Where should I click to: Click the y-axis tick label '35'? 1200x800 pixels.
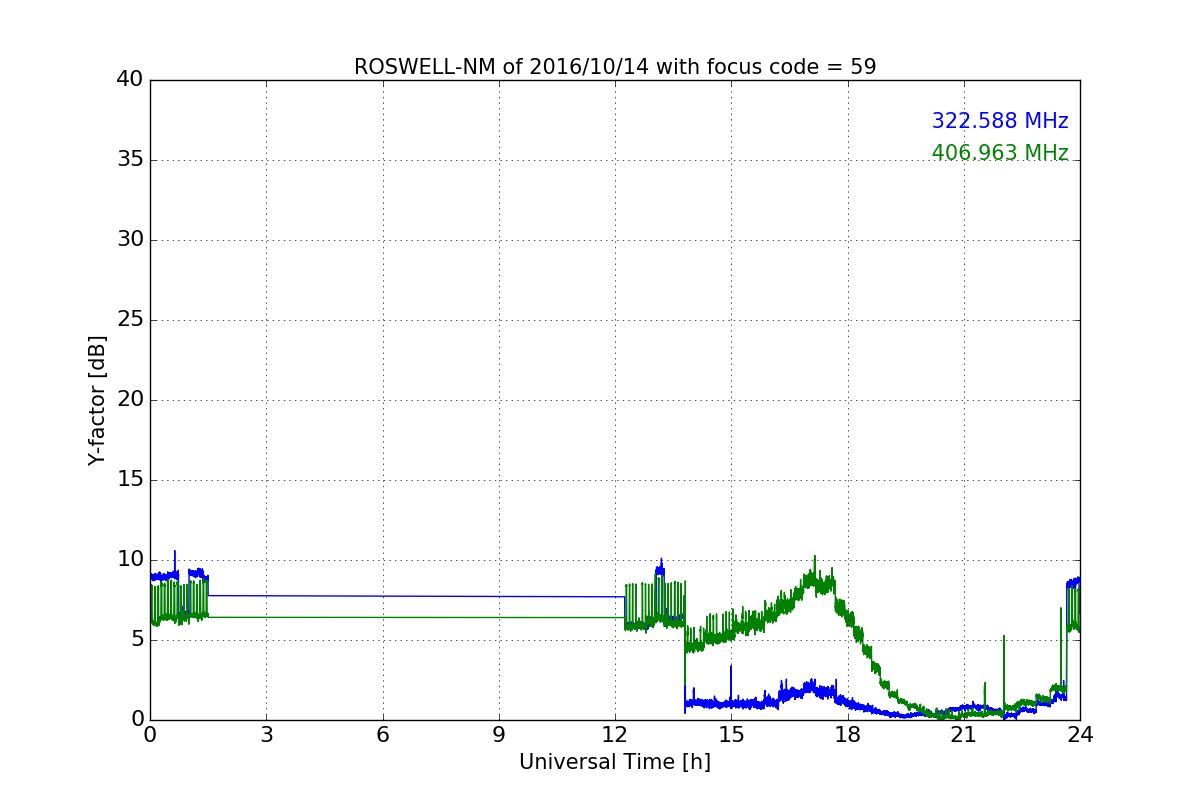pyautogui.click(x=130, y=160)
